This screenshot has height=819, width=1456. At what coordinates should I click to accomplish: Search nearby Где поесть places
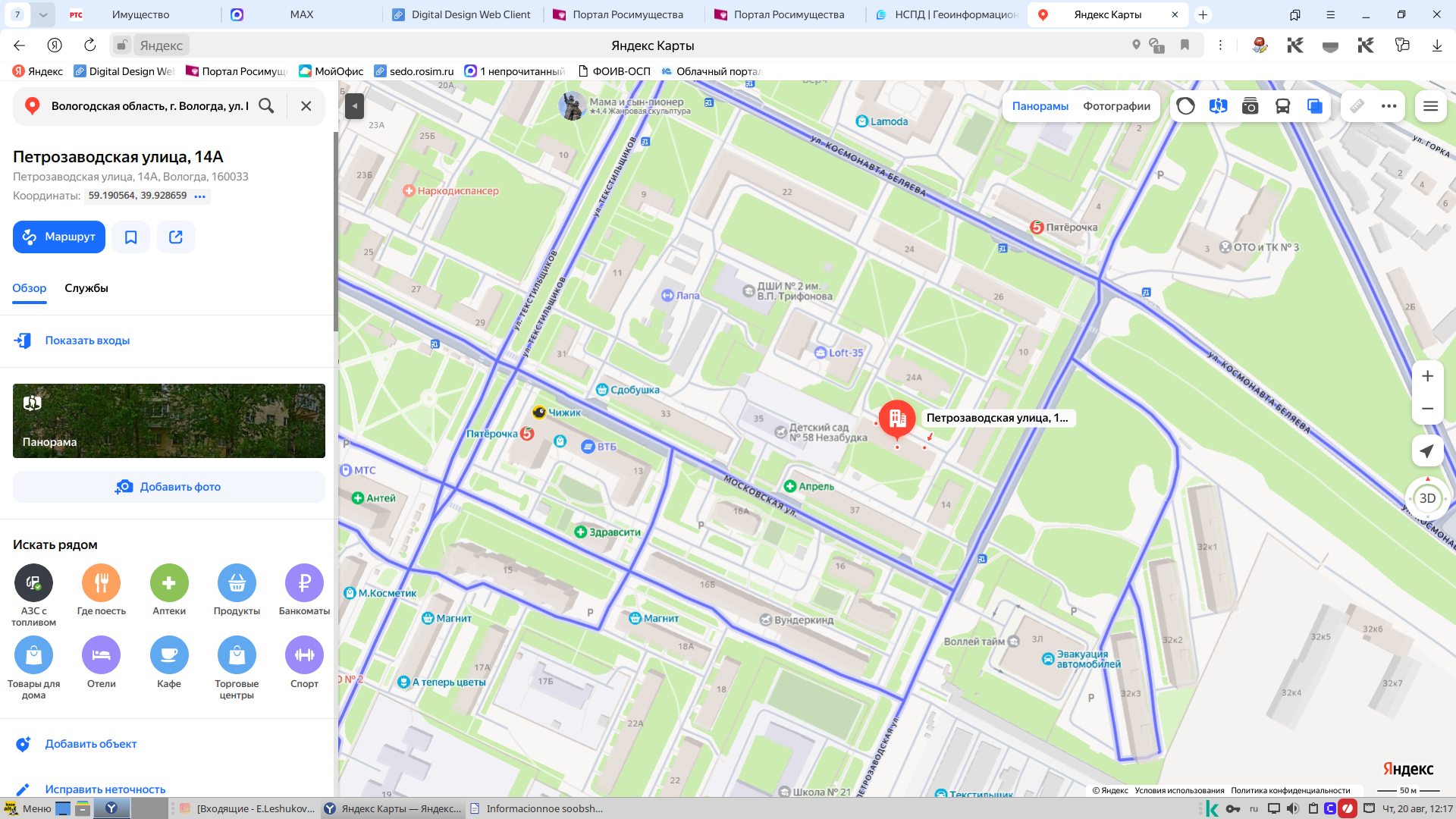[x=102, y=590]
